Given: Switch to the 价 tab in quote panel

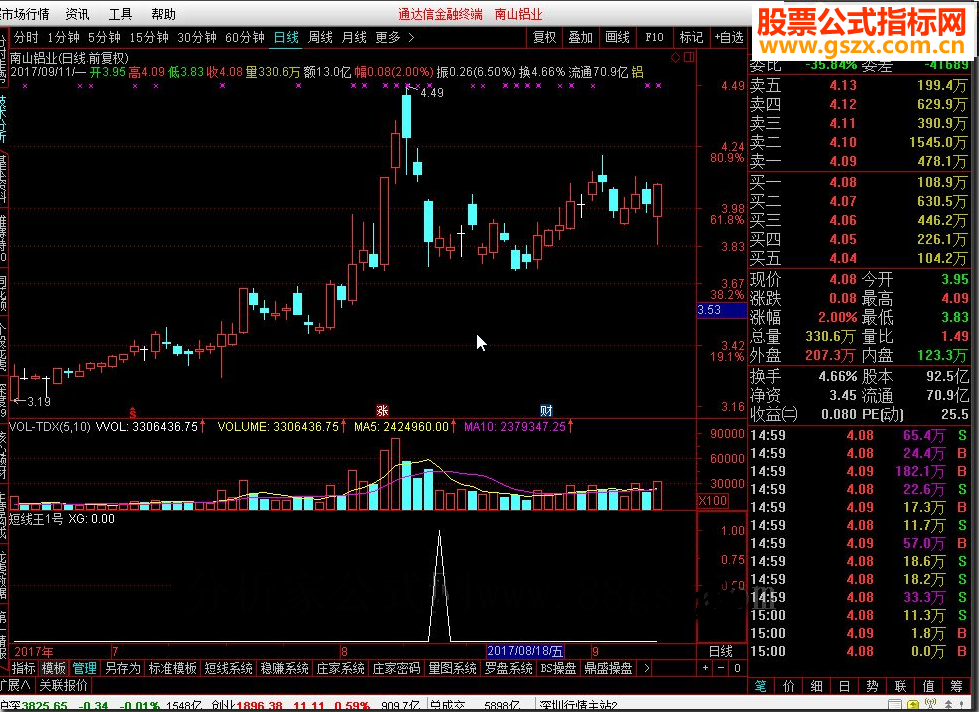Looking at the screenshot, I should (x=789, y=686).
